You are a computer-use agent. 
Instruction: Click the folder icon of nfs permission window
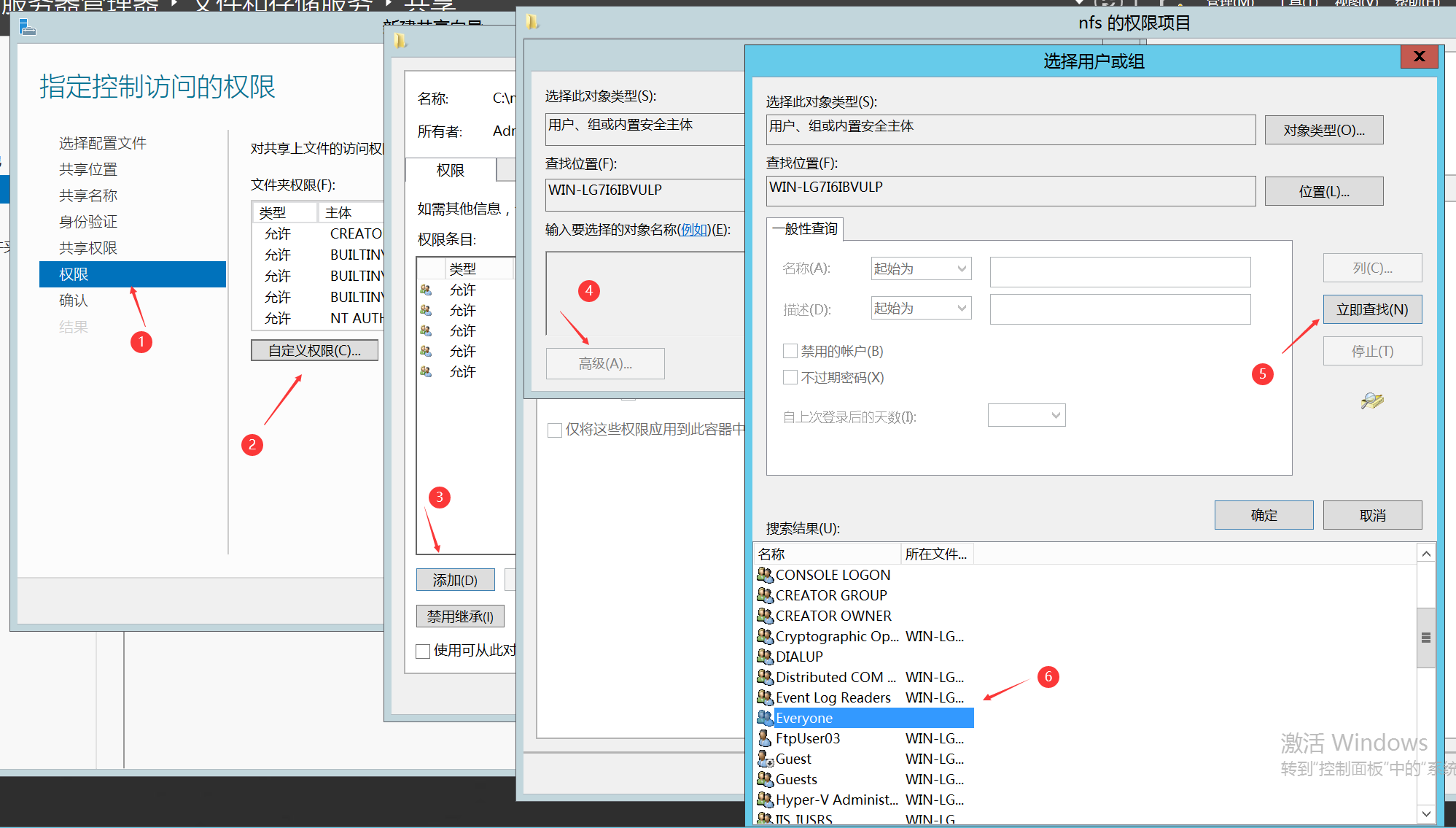click(532, 23)
